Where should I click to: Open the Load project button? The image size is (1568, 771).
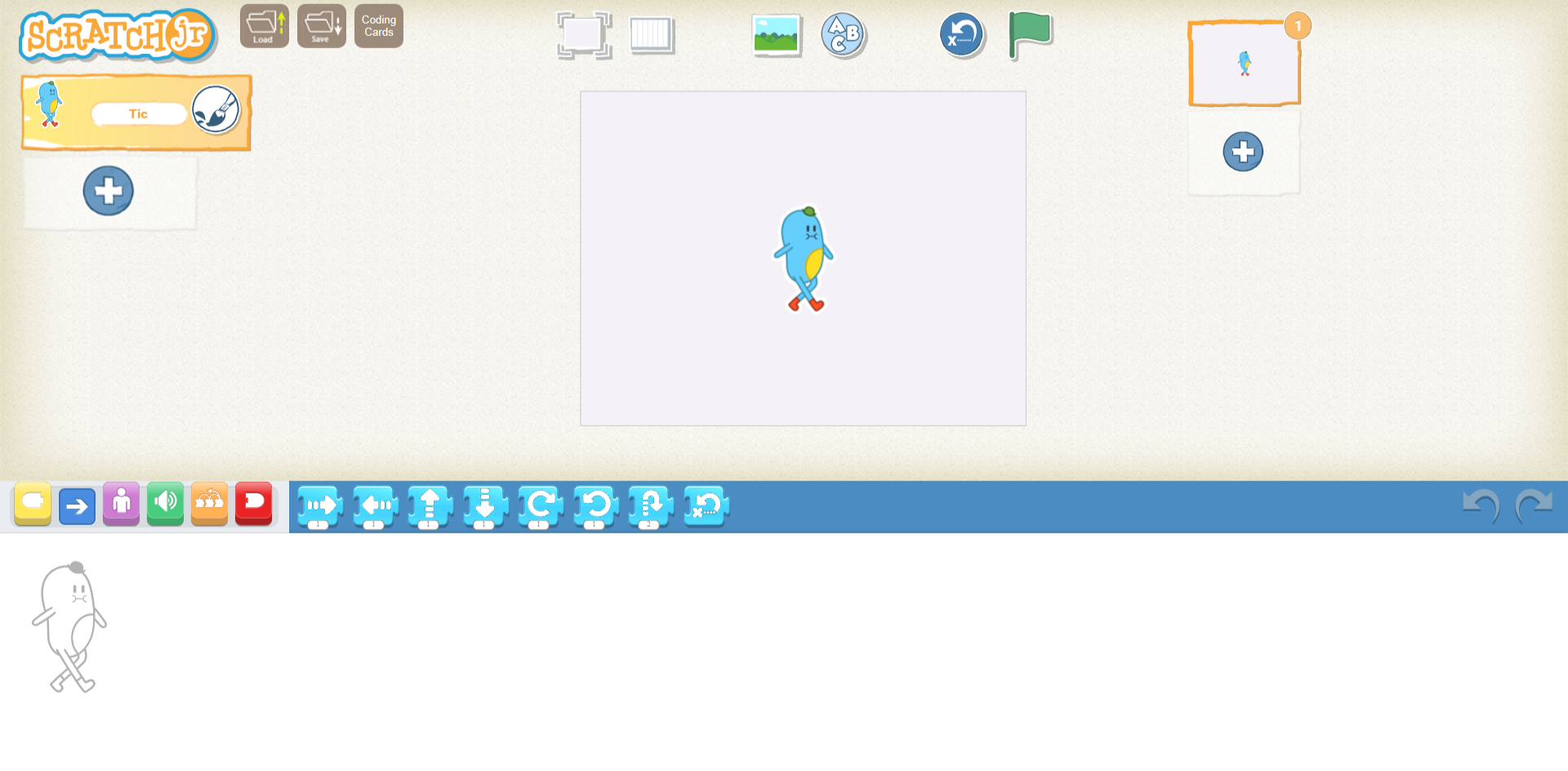coord(265,26)
